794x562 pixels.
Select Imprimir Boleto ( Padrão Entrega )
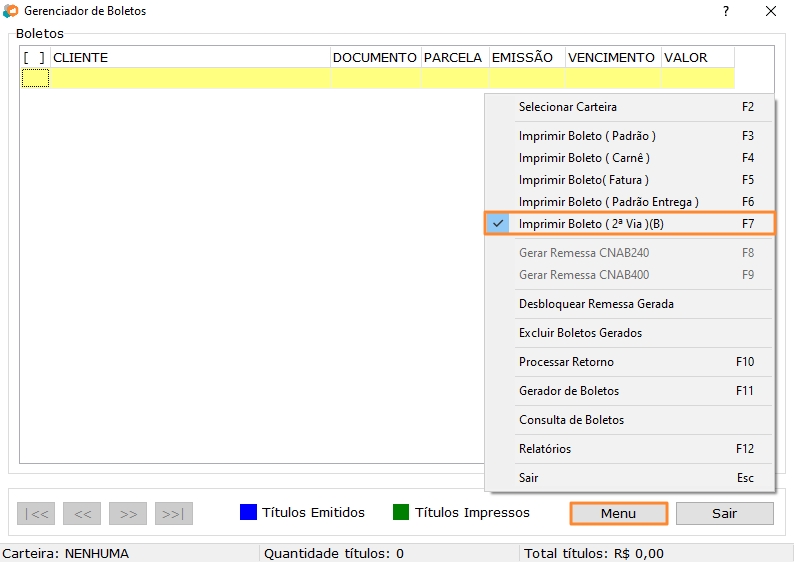tap(629, 202)
